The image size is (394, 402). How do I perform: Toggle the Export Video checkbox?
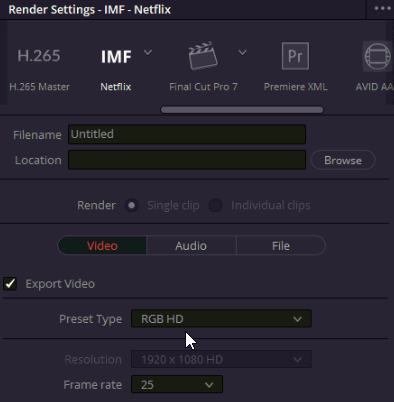click(x=10, y=284)
